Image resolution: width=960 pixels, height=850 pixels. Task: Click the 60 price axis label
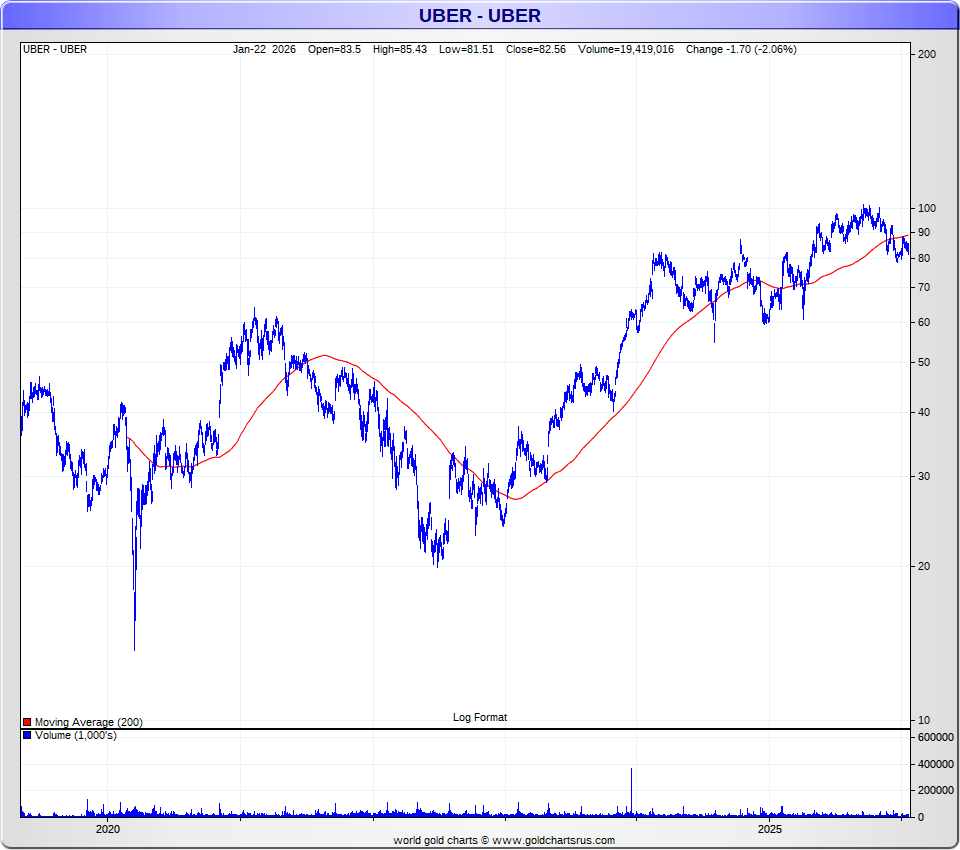pyautogui.click(x=924, y=322)
